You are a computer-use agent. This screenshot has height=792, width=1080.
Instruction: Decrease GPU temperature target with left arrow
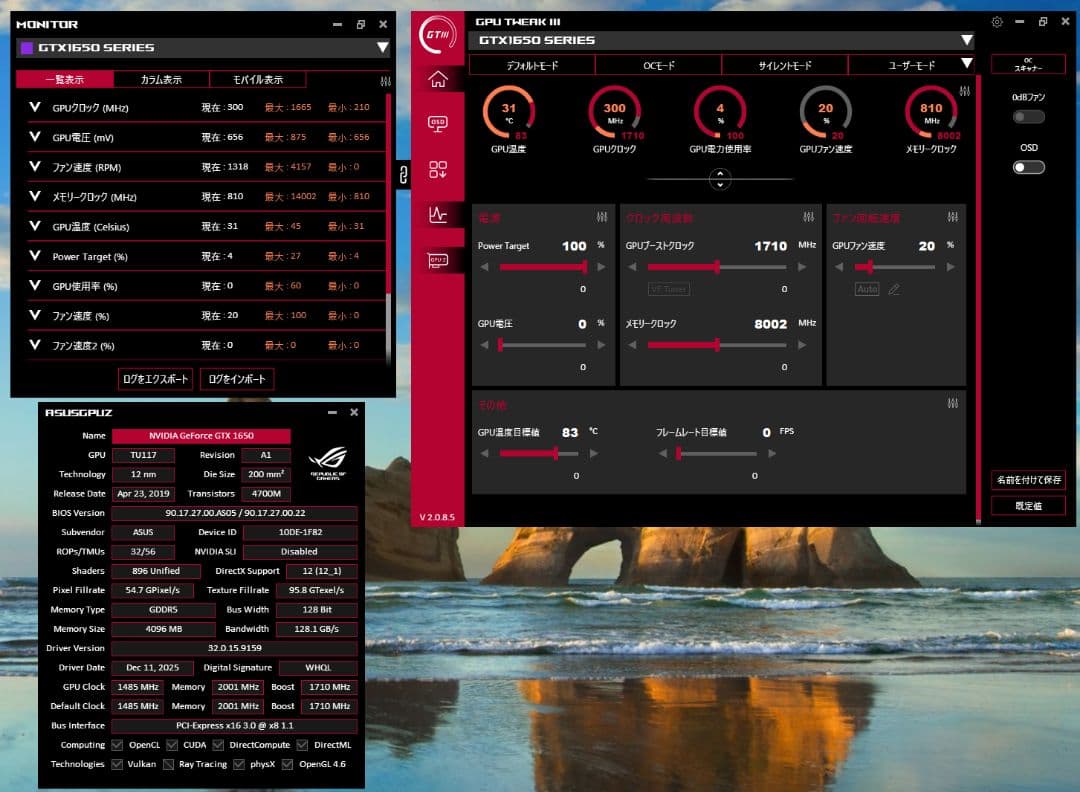[485, 453]
